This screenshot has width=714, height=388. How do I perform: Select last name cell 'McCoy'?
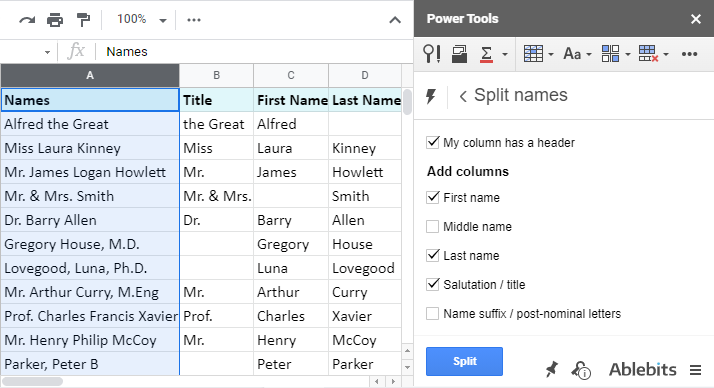tap(365, 341)
